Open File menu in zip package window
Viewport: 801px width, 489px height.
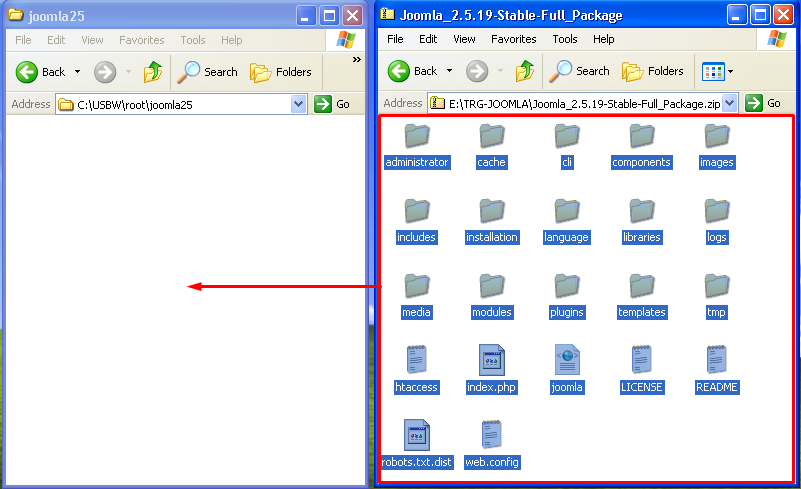395,39
